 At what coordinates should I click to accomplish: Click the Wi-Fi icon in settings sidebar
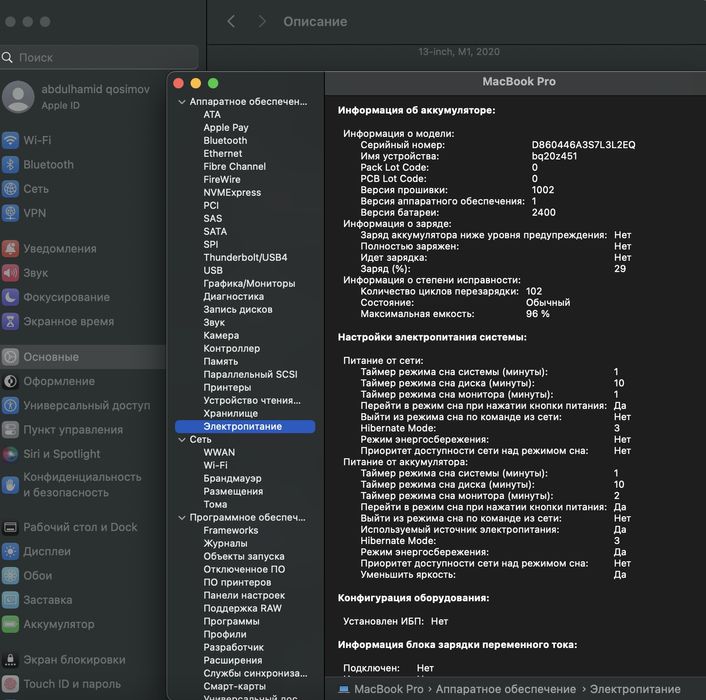(x=10, y=140)
